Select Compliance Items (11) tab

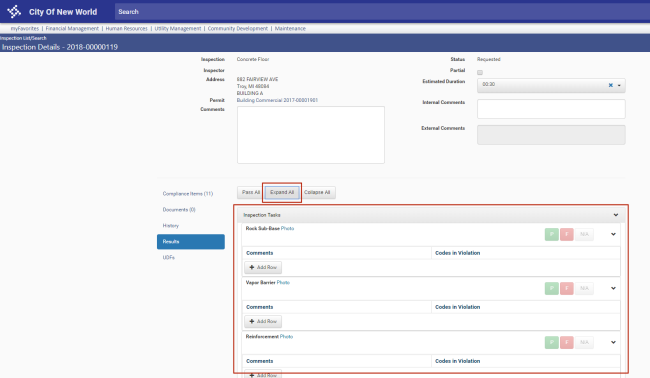click(x=188, y=194)
